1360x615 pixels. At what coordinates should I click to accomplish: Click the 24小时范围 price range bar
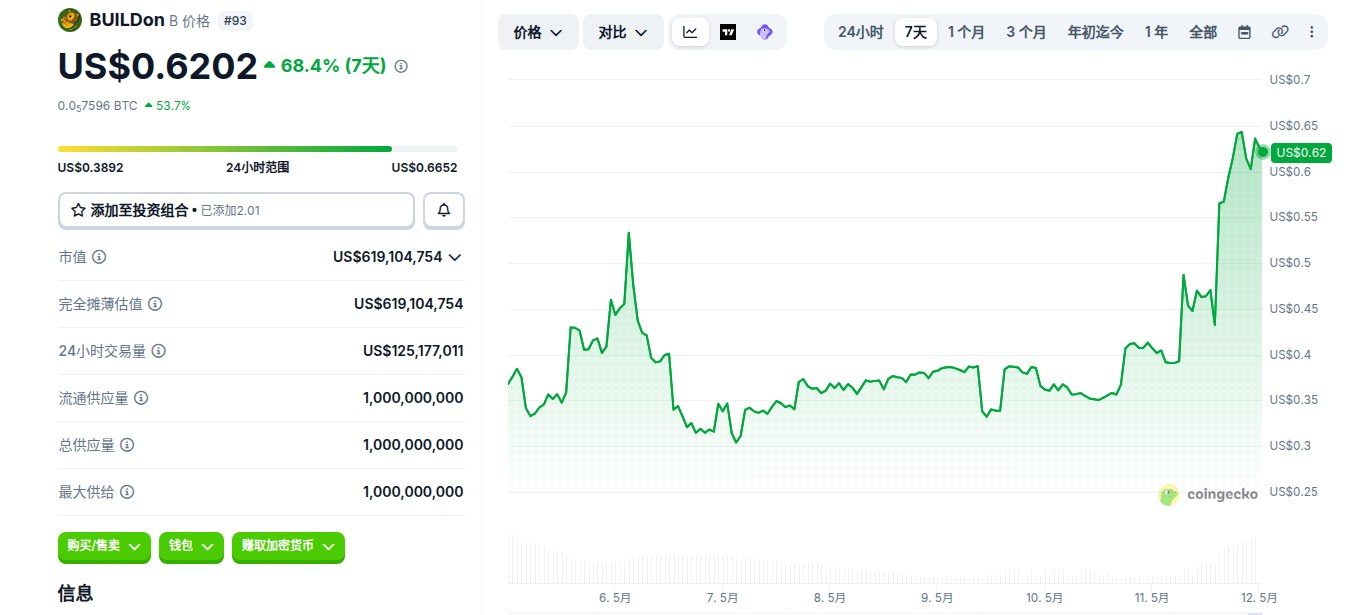pos(258,149)
